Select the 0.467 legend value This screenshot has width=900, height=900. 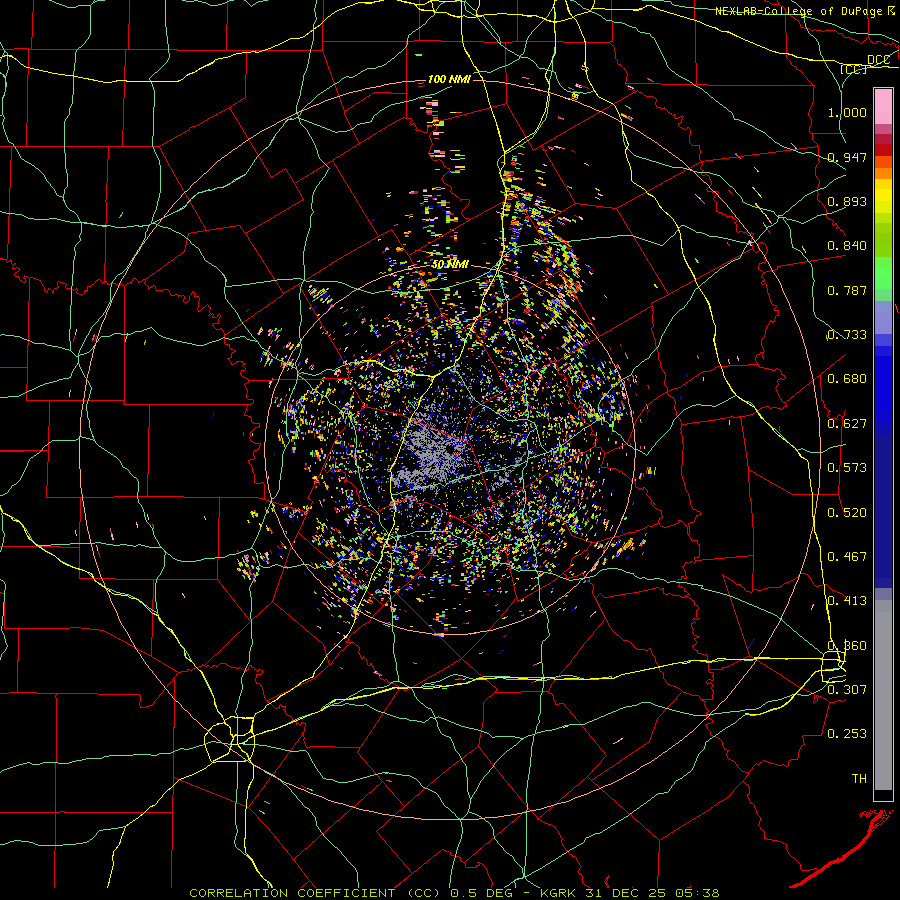click(x=847, y=556)
